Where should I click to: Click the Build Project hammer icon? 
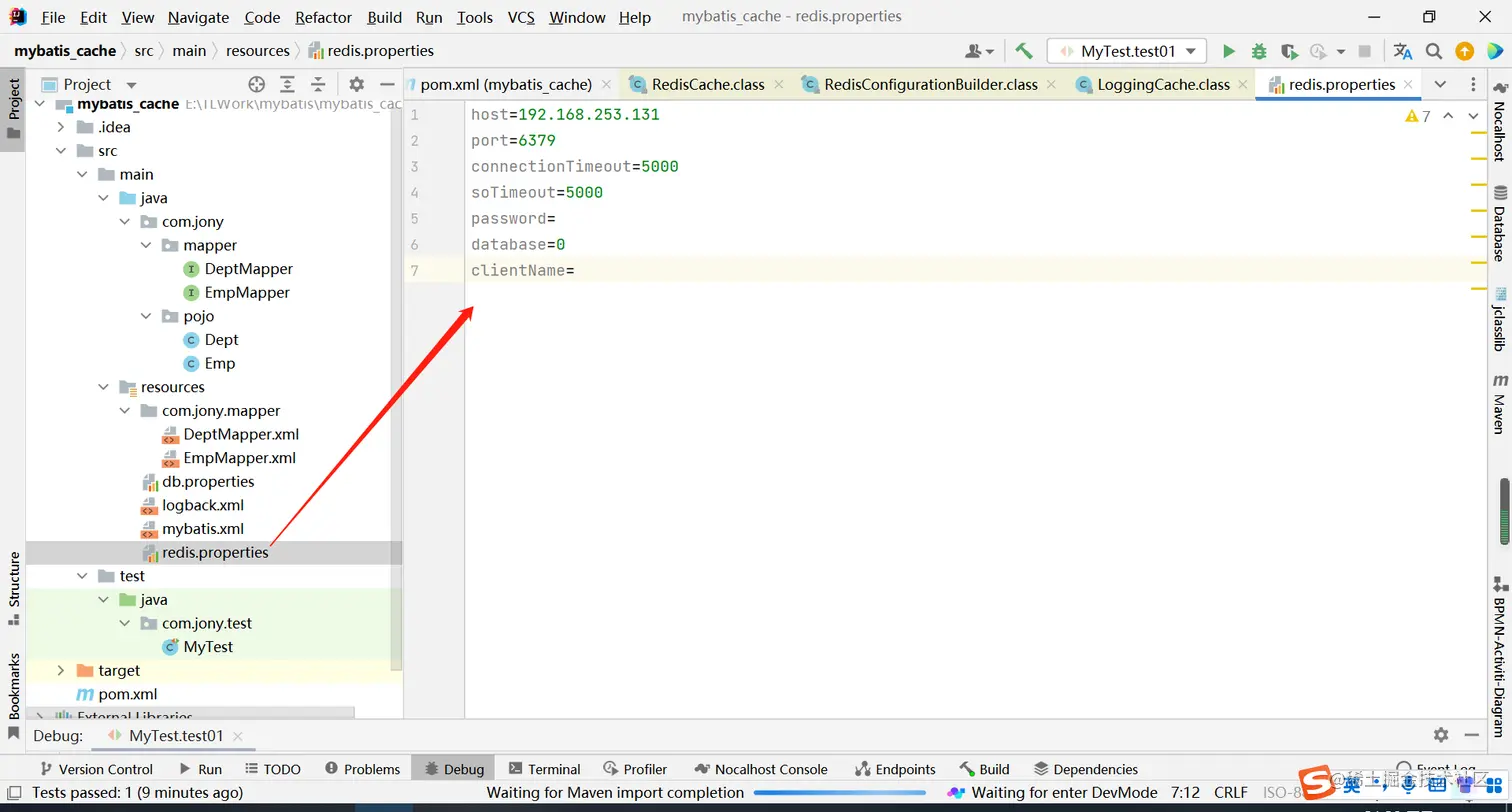pos(1023,51)
